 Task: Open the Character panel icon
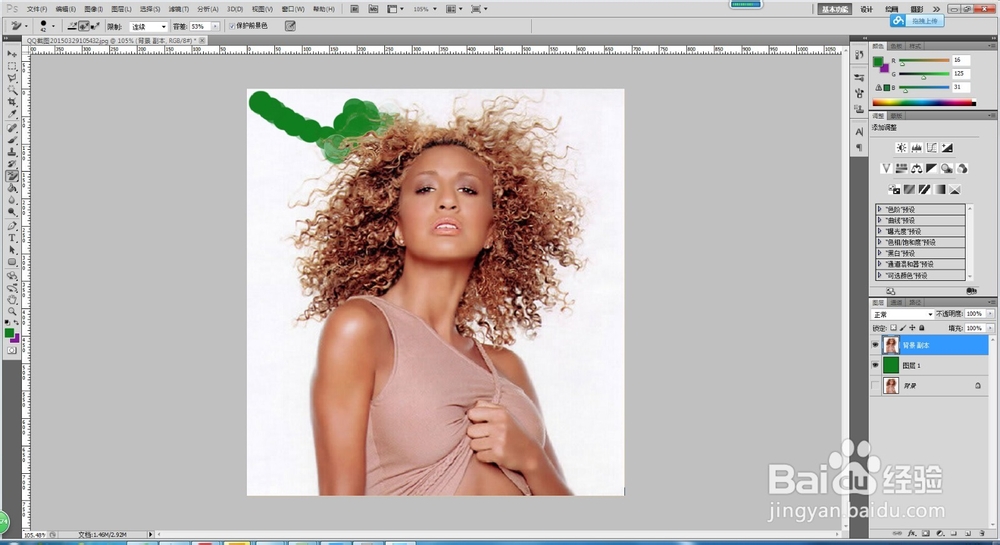pos(859,132)
